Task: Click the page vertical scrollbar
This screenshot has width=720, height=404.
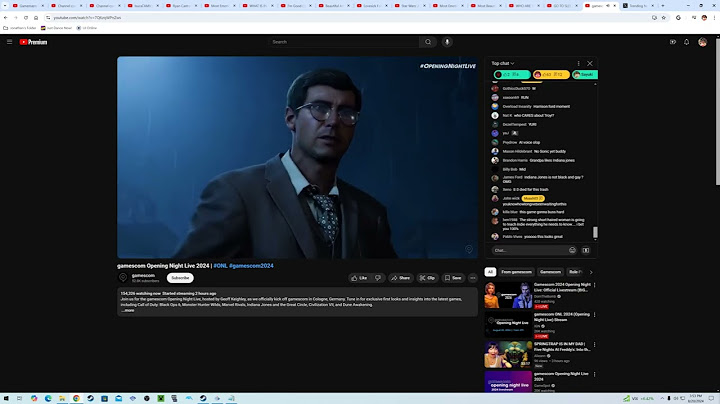Action: pos(717,110)
